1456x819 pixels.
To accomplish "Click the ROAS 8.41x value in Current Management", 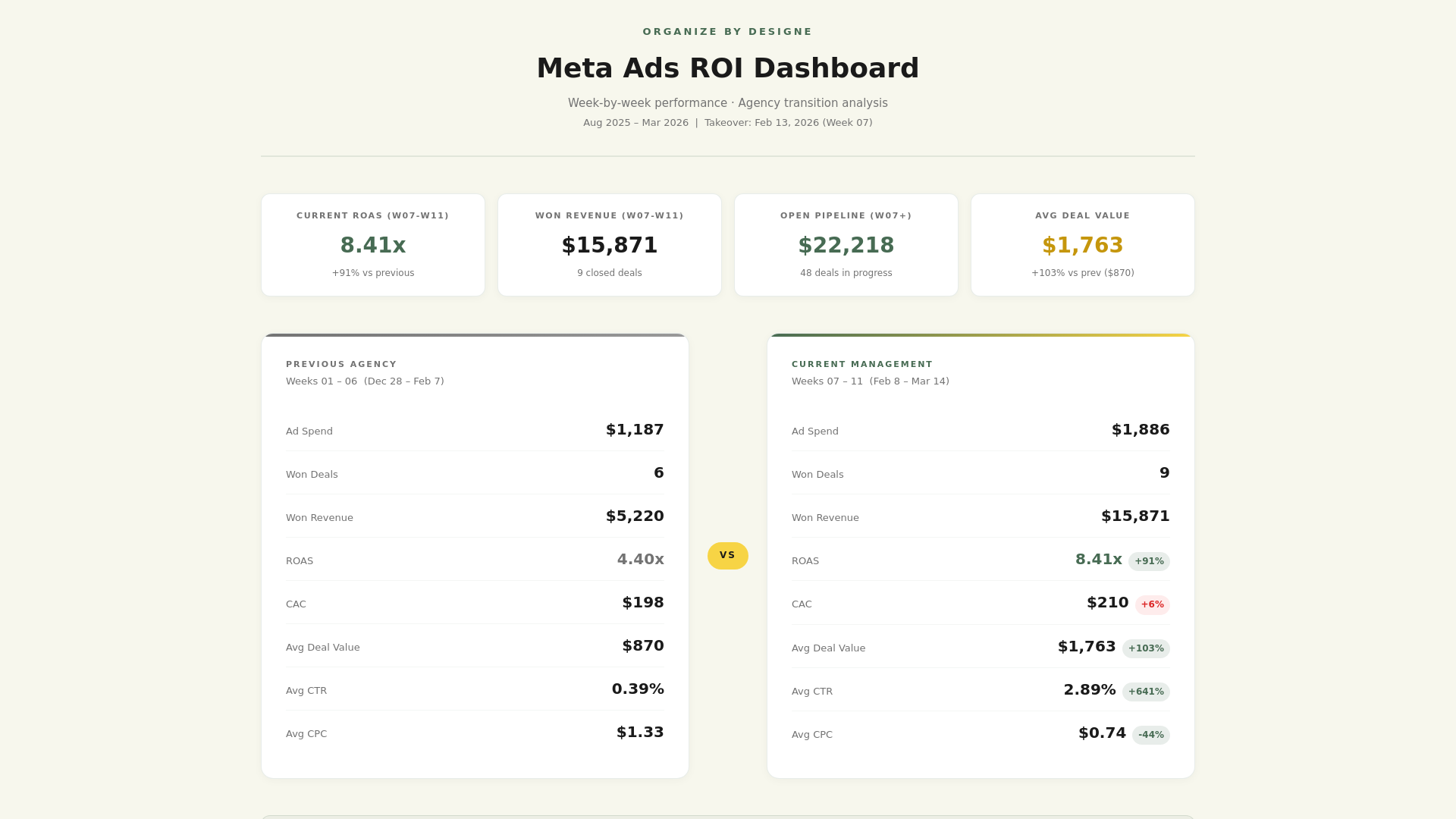I will (1099, 560).
